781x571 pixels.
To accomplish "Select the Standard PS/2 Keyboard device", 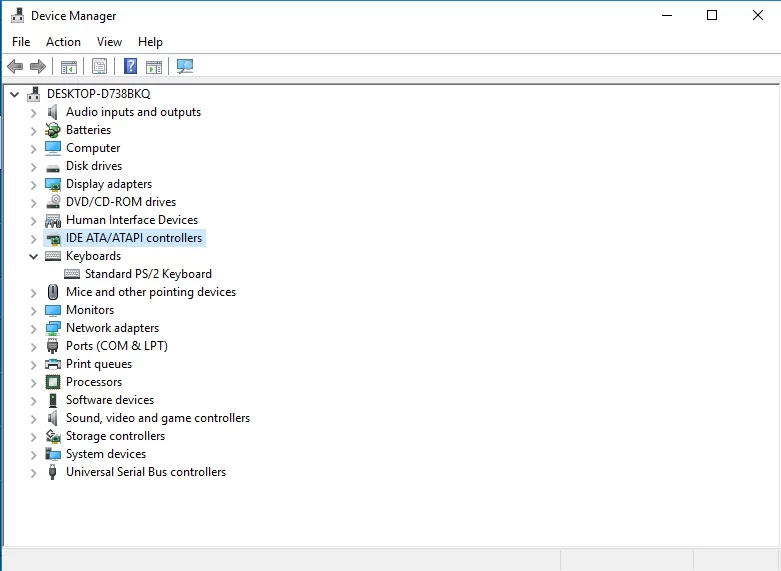I will [x=148, y=274].
